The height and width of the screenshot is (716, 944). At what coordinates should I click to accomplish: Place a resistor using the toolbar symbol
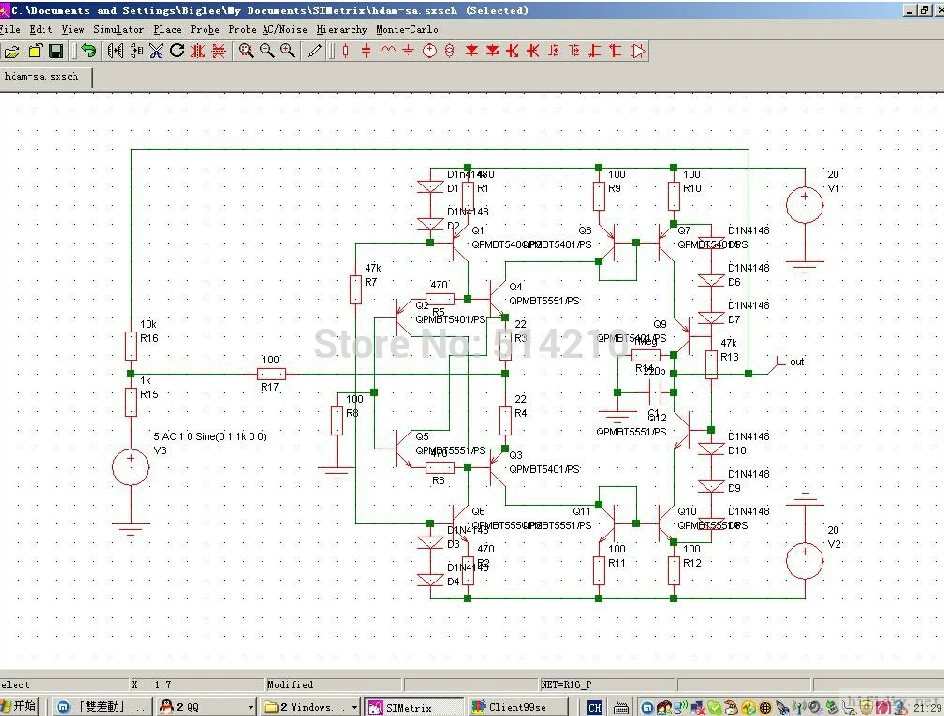[x=346, y=51]
